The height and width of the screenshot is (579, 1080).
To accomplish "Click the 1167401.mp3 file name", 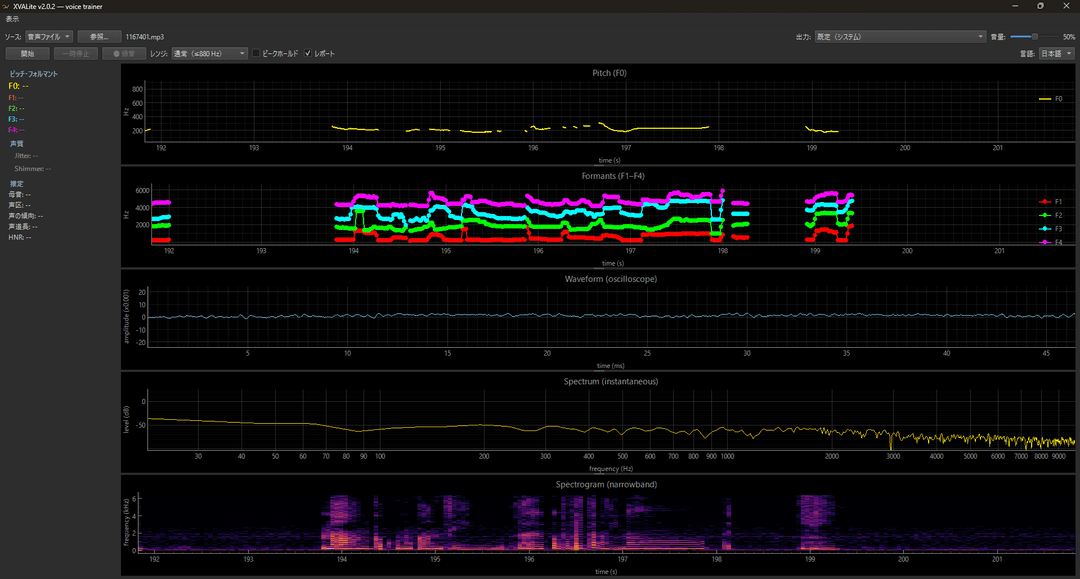I will tap(145, 36).
